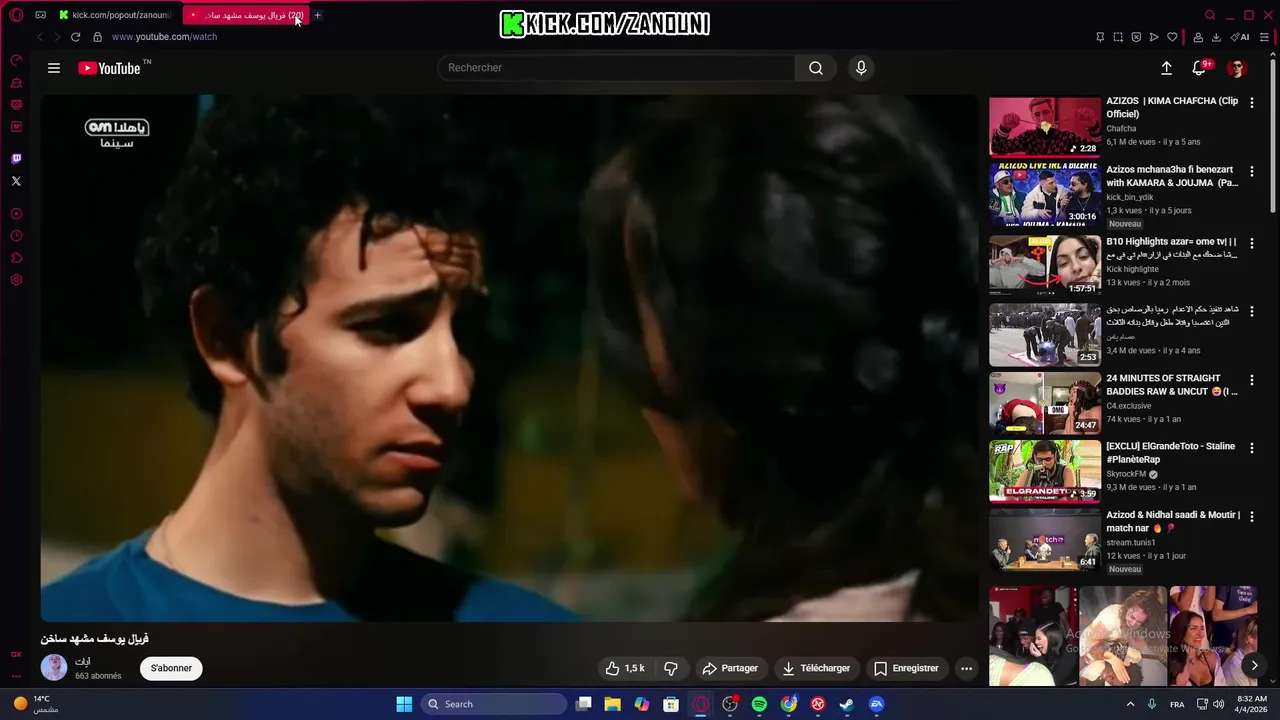Screen dimensions: 1280x720
Task: Dislike the video with thumbs down
Action: click(x=671, y=668)
